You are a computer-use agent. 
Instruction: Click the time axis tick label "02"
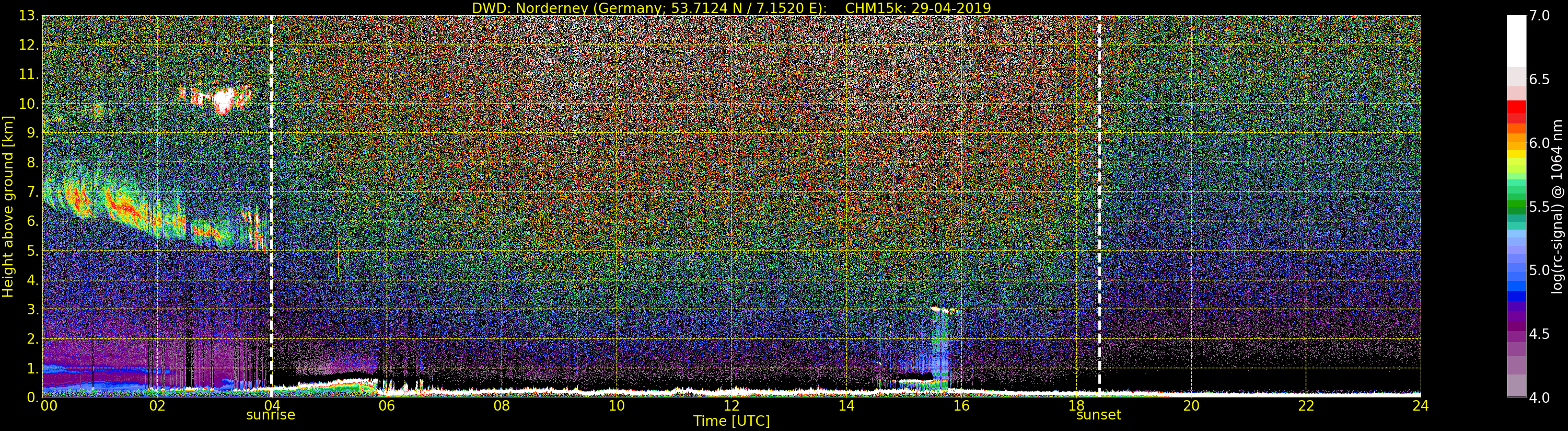click(x=157, y=406)
